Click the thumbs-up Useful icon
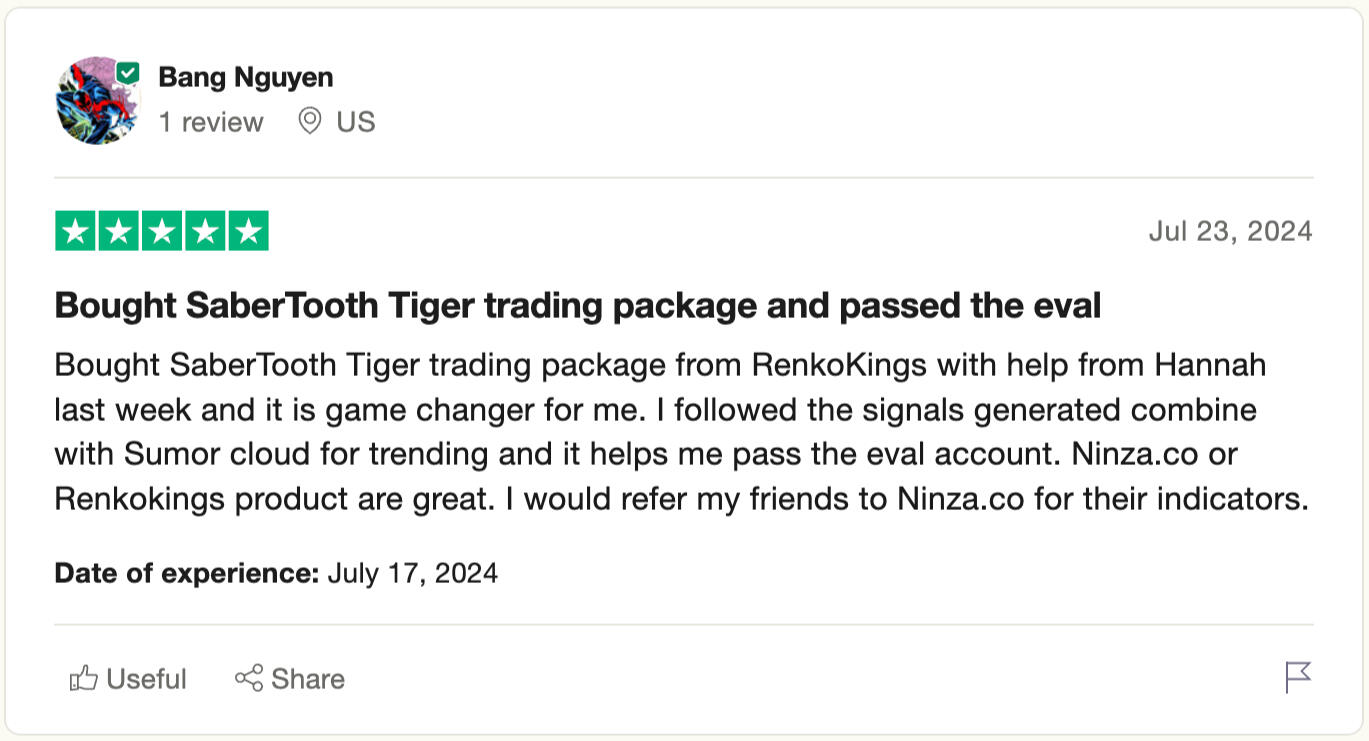This screenshot has width=1369, height=741. (83, 679)
